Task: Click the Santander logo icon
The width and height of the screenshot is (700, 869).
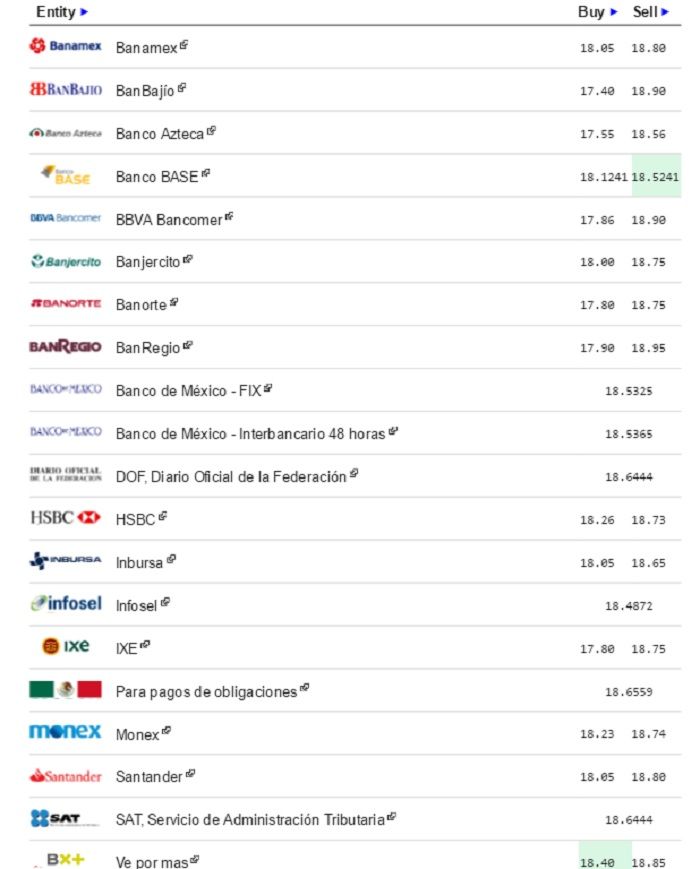Action: coord(65,776)
